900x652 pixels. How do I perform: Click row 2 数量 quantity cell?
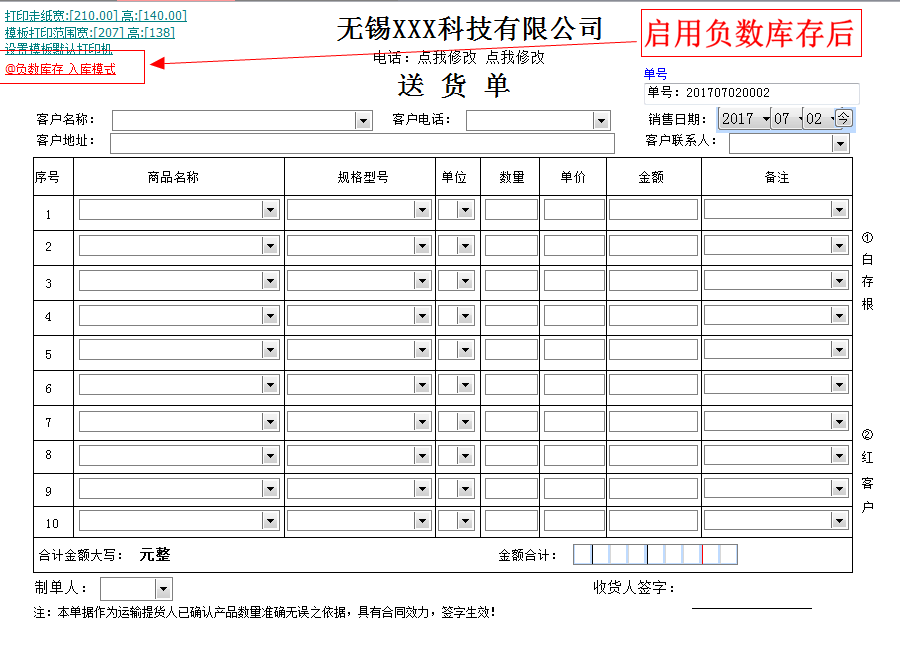[x=510, y=245]
